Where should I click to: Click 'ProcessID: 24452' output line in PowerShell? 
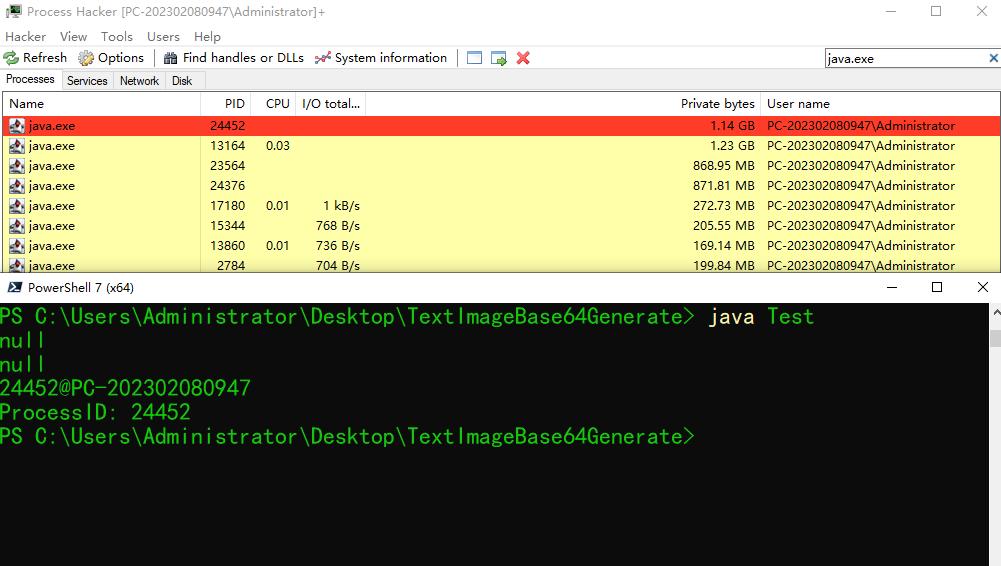[95, 412]
